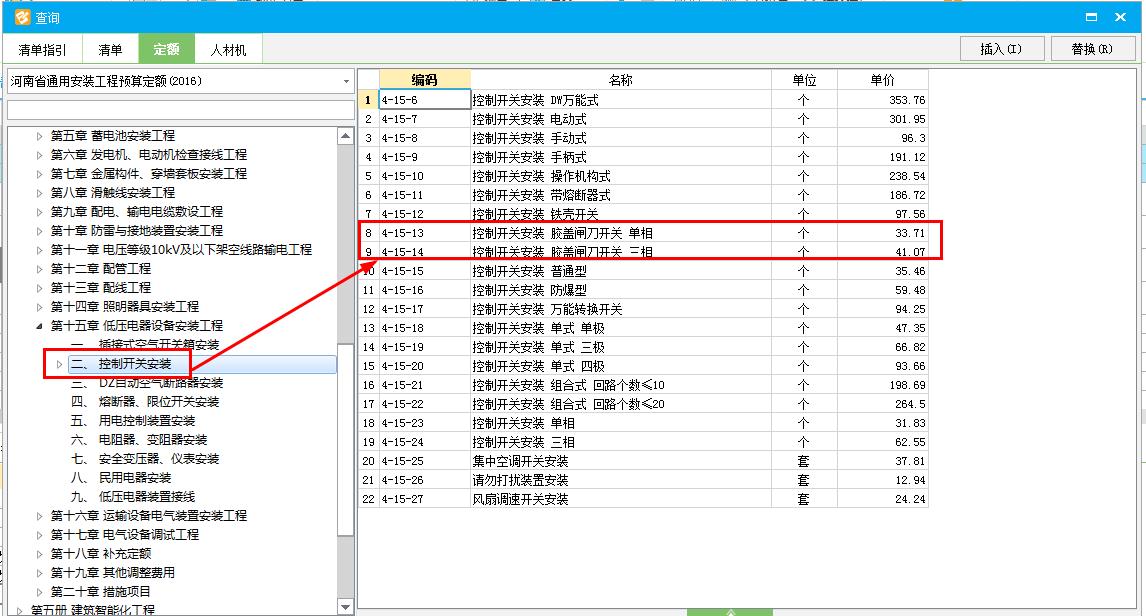Click the green collapse arrow at bottom

click(729, 612)
